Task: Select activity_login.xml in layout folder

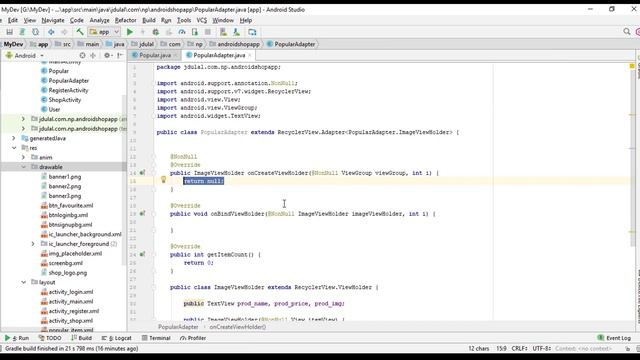Action: [67, 292]
